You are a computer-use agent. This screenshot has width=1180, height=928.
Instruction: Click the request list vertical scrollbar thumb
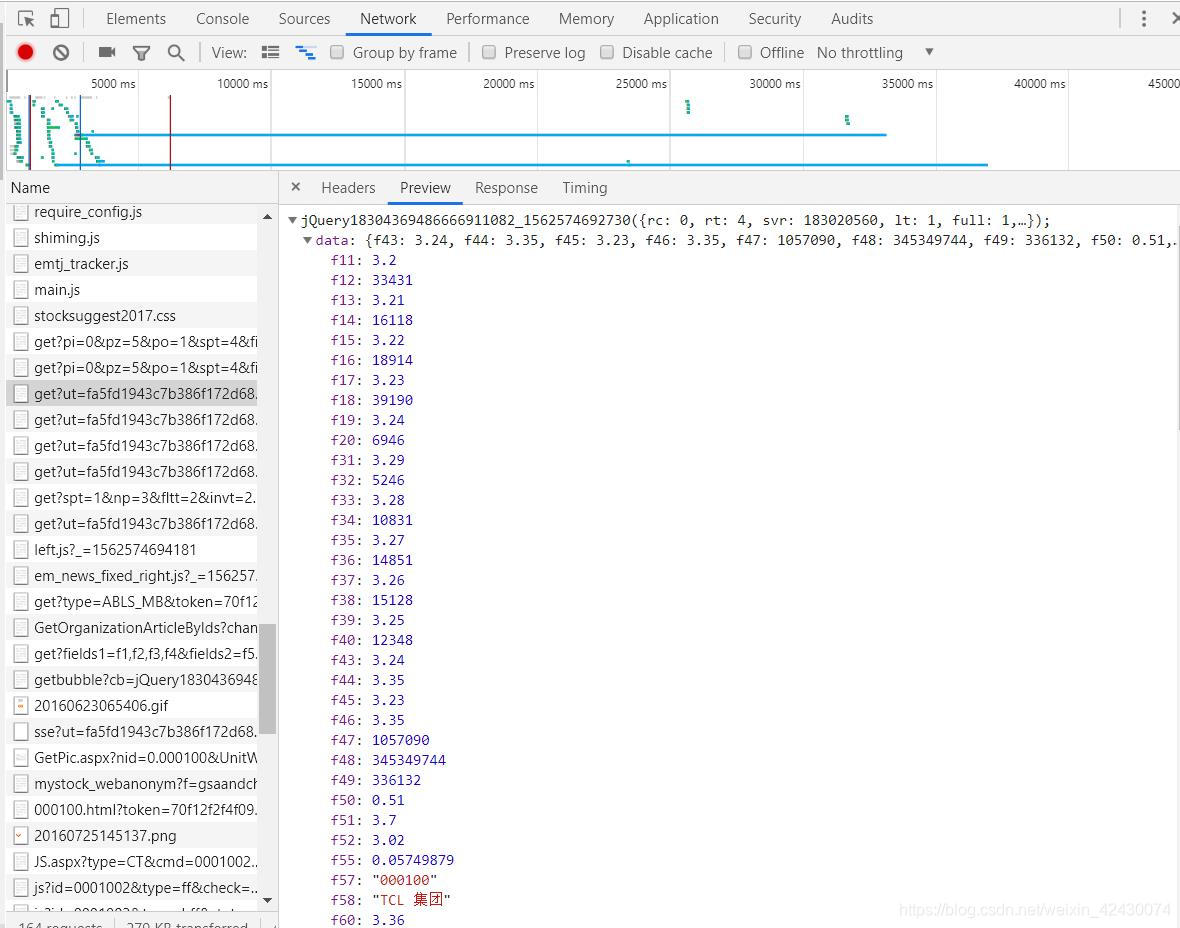point(267,678)
